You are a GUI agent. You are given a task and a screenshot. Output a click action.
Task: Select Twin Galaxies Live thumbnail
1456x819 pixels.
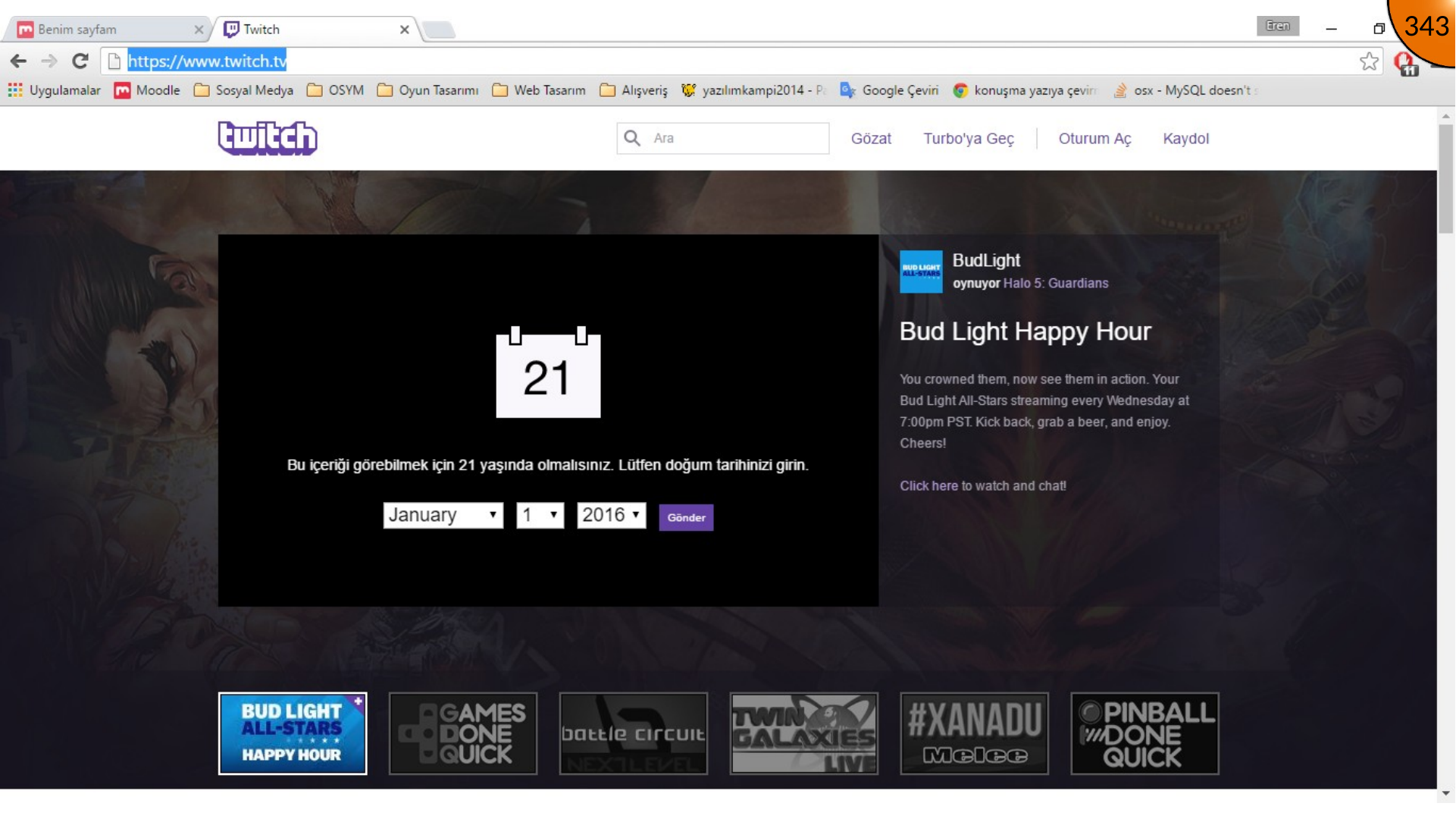pos(804,733)
